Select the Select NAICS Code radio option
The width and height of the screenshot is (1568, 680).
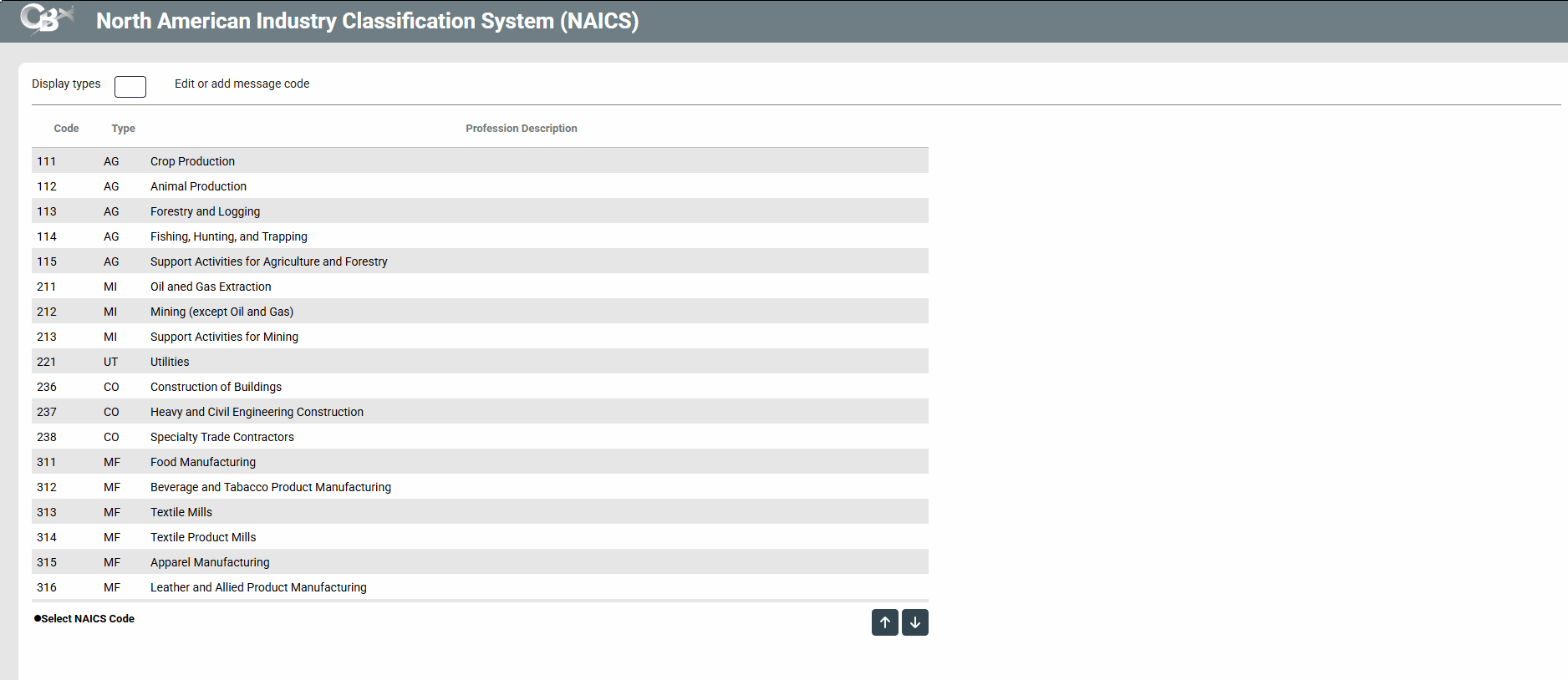coord(38,619)
